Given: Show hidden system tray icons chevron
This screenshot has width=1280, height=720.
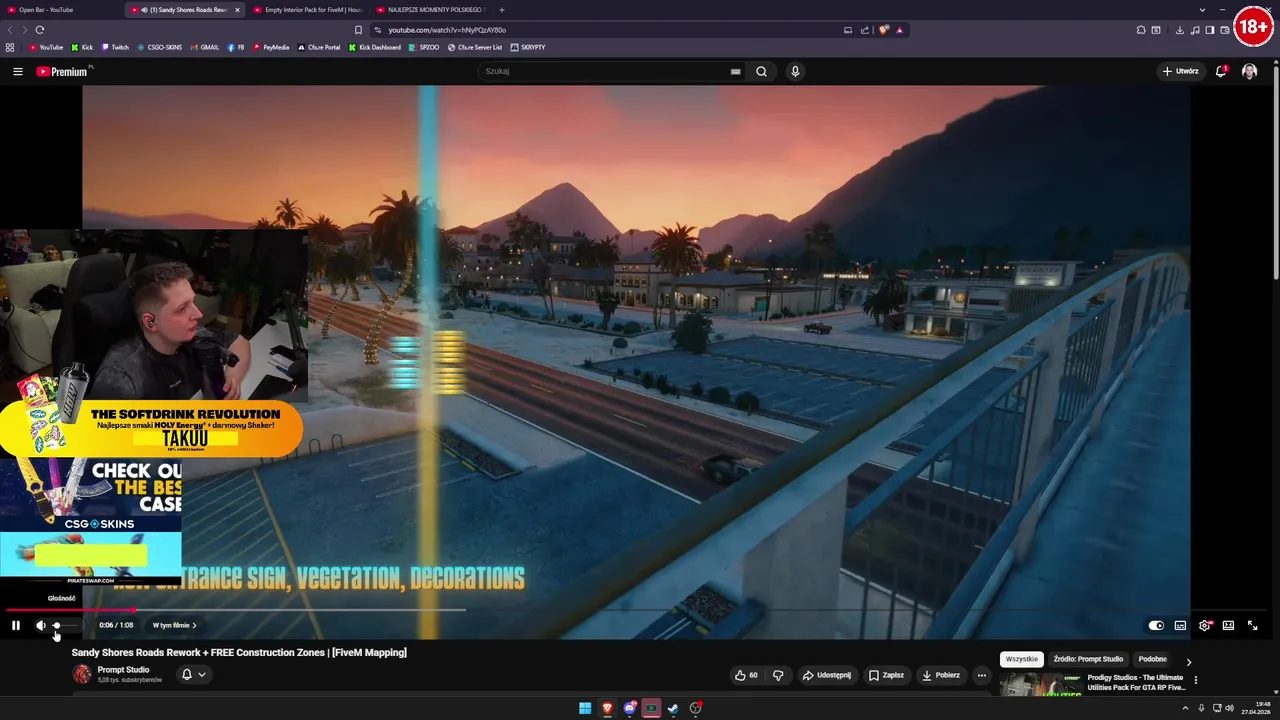Looking at the screenshot, I should click(1187, 708).
